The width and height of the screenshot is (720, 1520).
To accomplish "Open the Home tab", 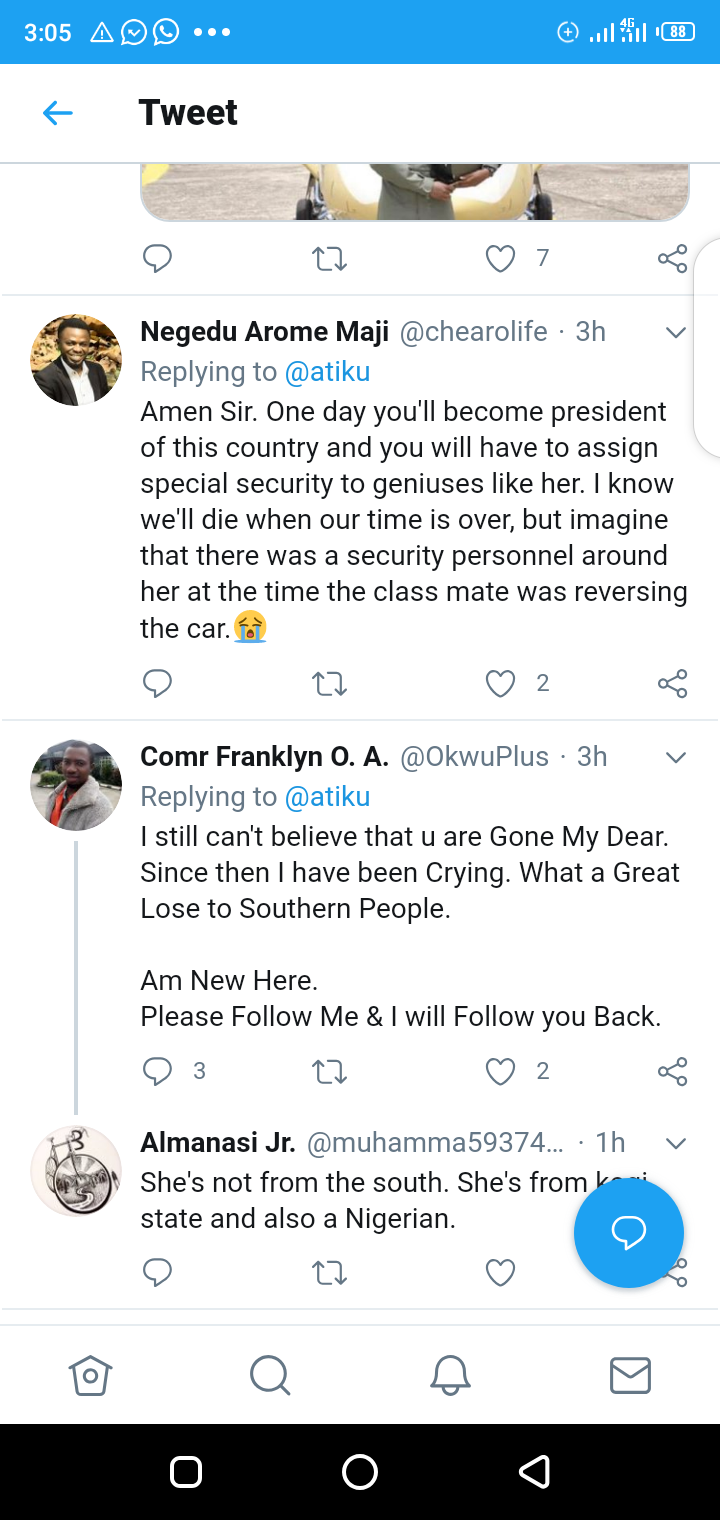I will click(90, 1376).
